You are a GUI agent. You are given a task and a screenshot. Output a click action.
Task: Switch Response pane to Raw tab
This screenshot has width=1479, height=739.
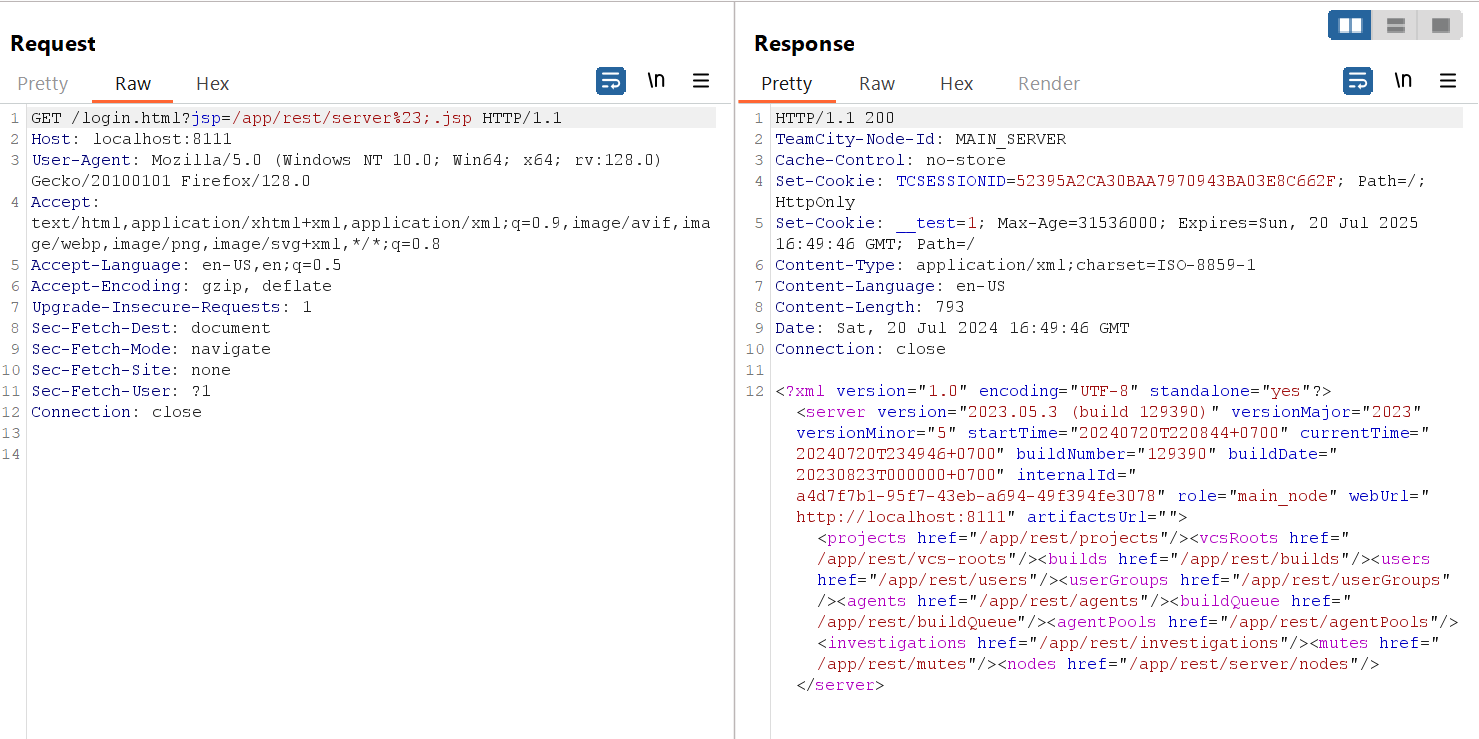click(877, 84)
